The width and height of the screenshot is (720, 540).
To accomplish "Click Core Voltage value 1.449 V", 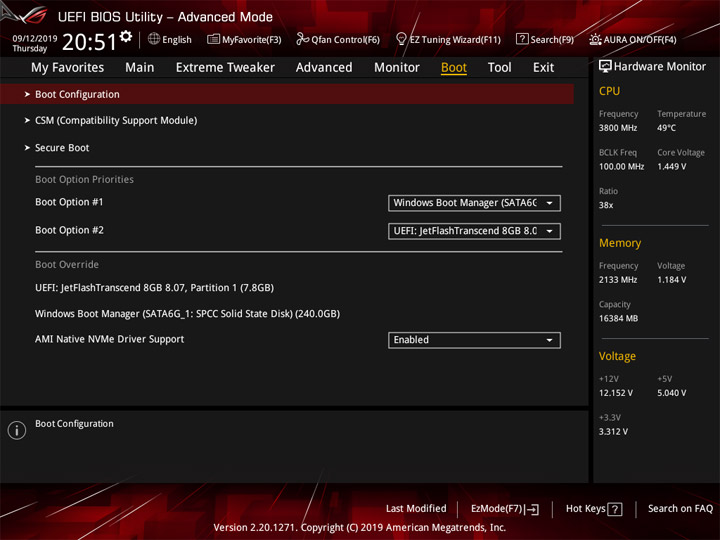I will pos(671,167).
